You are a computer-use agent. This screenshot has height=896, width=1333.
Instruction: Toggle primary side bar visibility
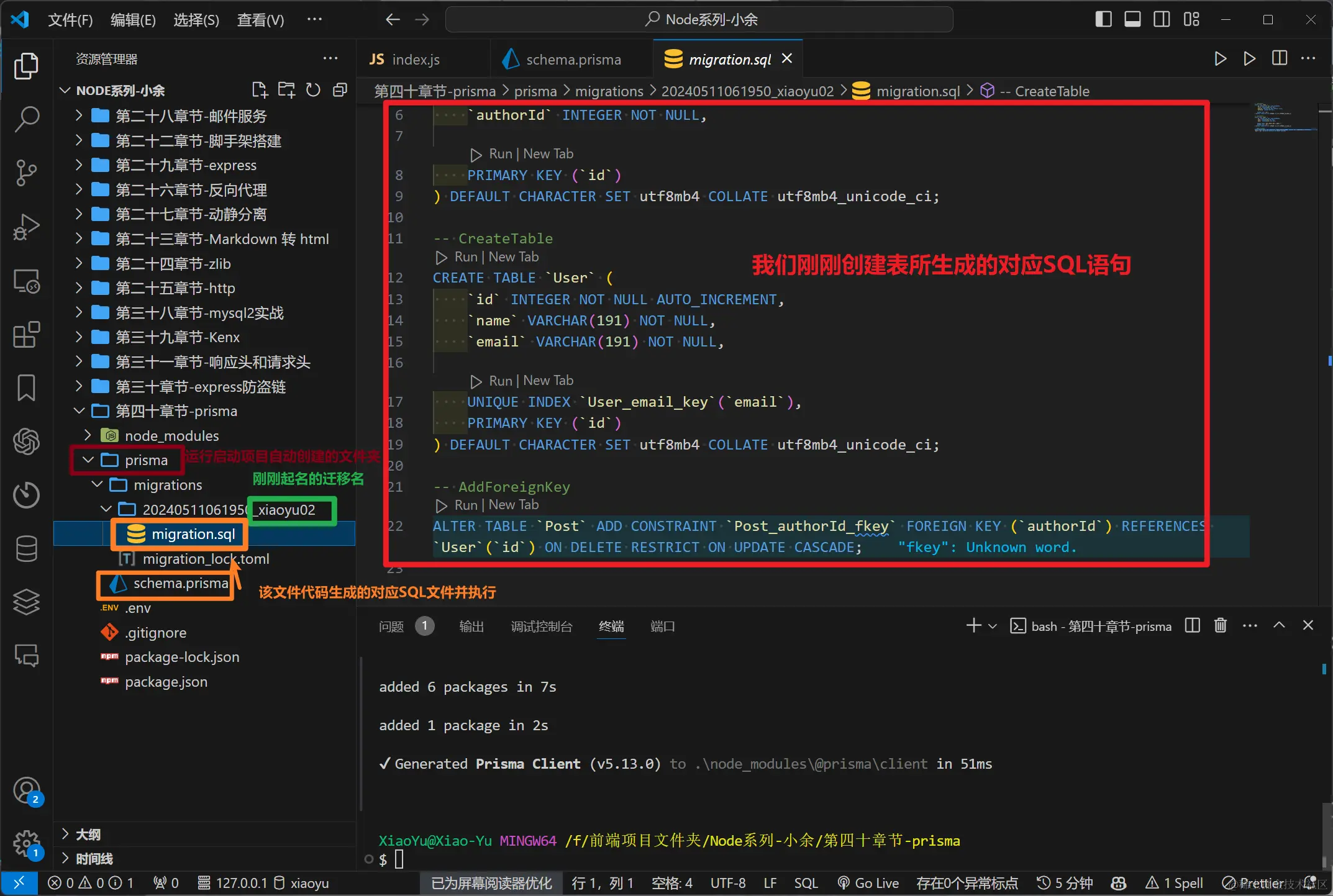point(1103,19)
